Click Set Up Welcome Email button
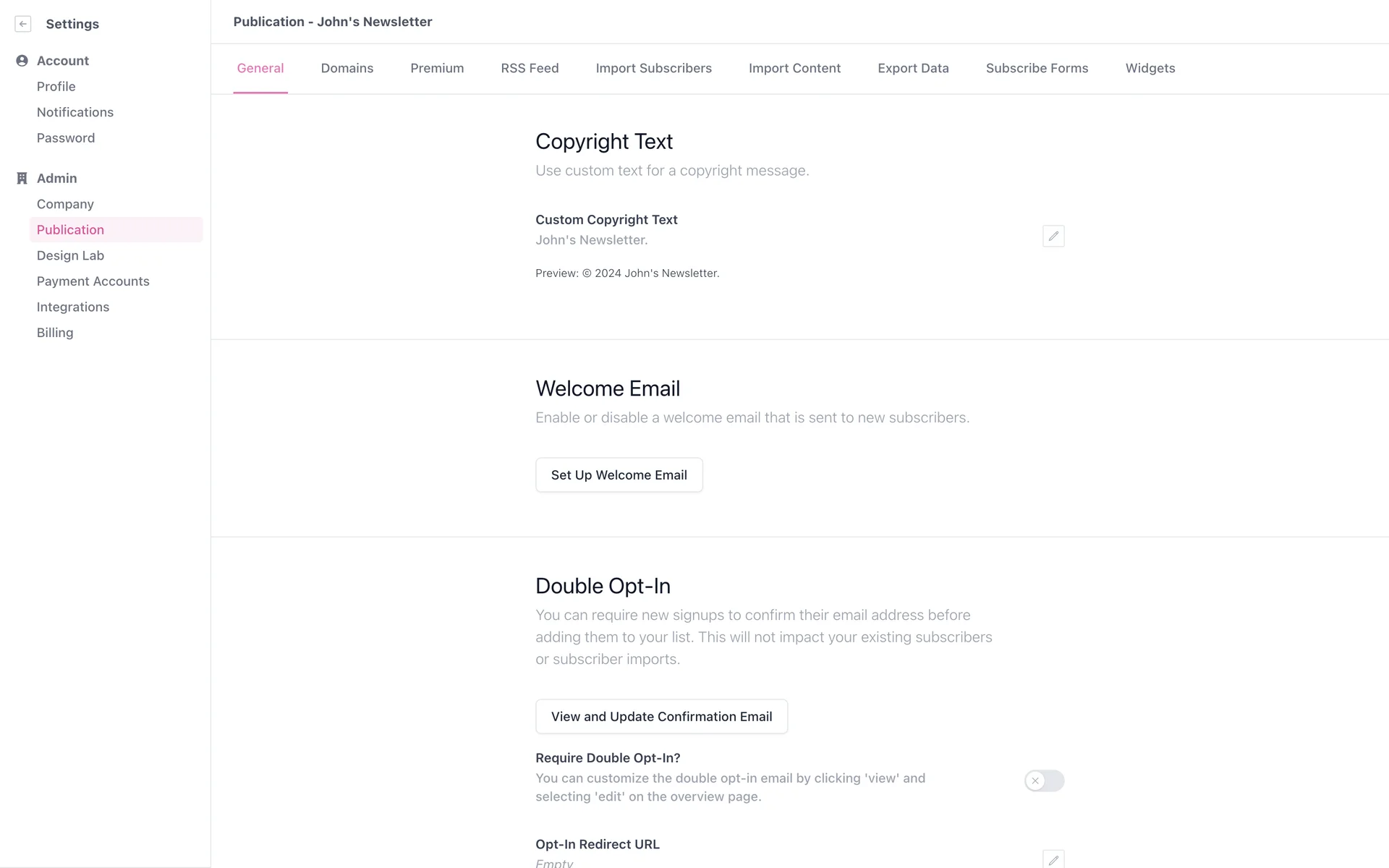Viewport: 1389px width, 868px height. coord(619,475)
